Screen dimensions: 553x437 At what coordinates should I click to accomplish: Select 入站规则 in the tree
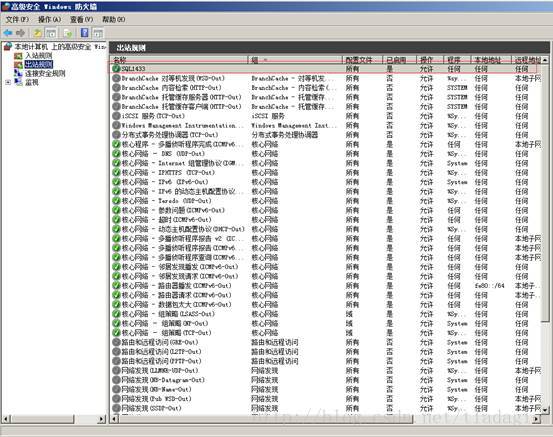click(39, 56)
